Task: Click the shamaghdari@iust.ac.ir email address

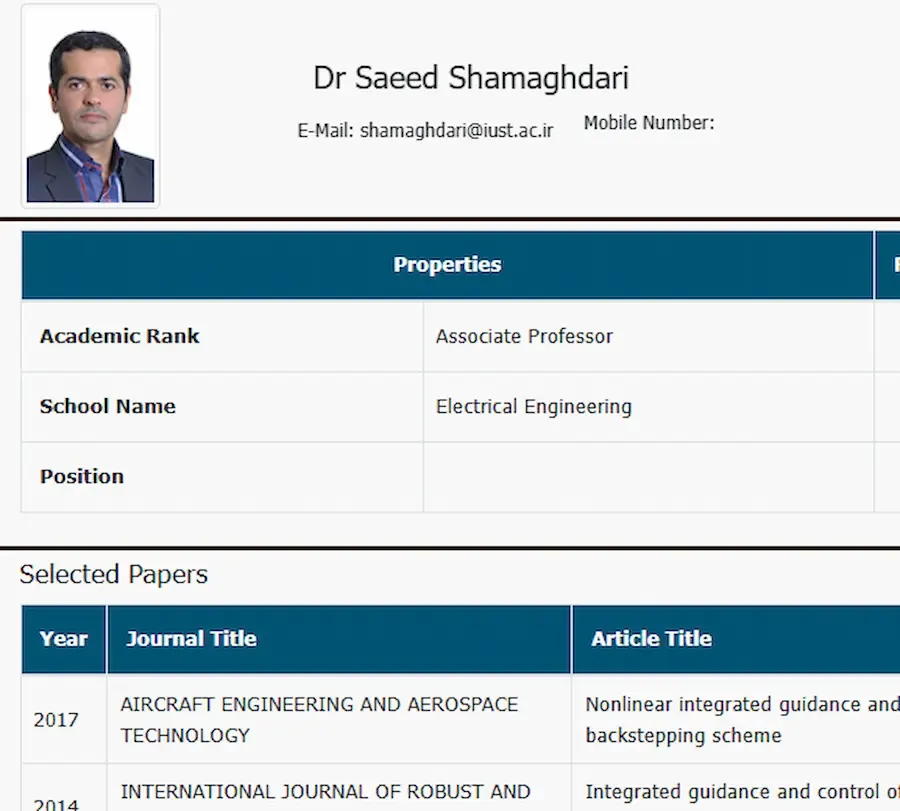Action: pyautogui.click(x=456, y=130)
